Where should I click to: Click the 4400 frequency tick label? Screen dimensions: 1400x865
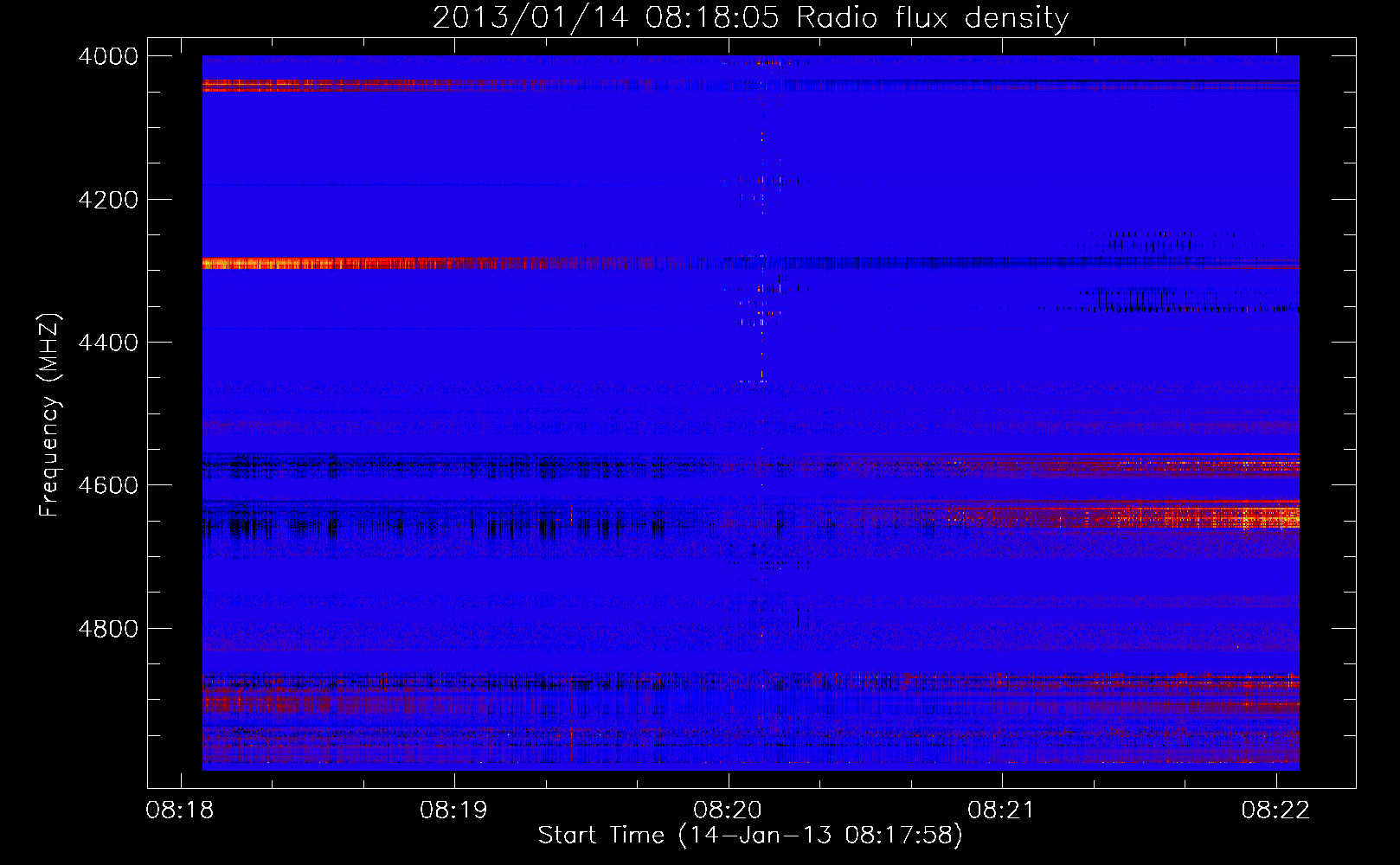[108, 343]
